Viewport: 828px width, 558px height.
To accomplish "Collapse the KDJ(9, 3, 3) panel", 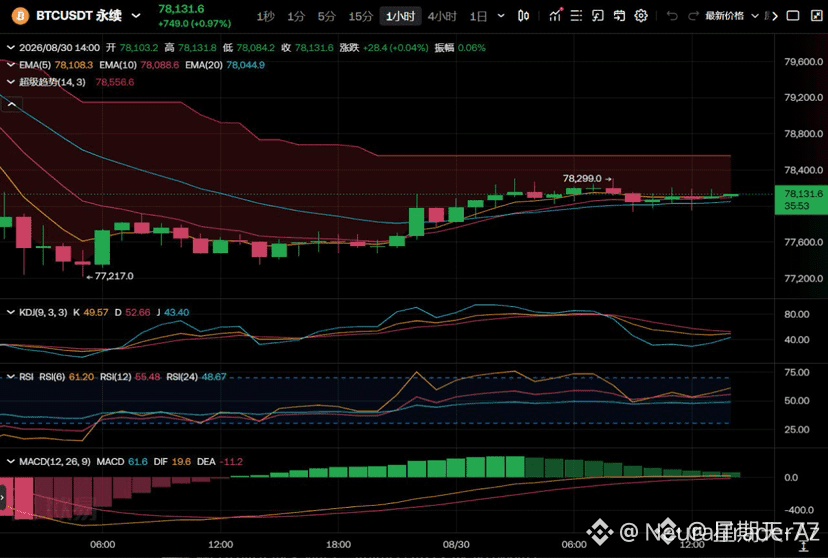I will (x=11, y=313).
